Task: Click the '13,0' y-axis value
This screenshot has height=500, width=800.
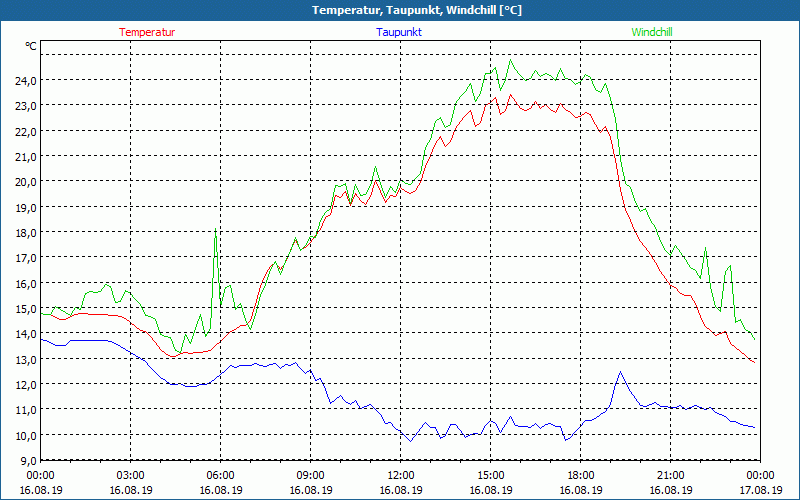Action: (x=26, y=359)
